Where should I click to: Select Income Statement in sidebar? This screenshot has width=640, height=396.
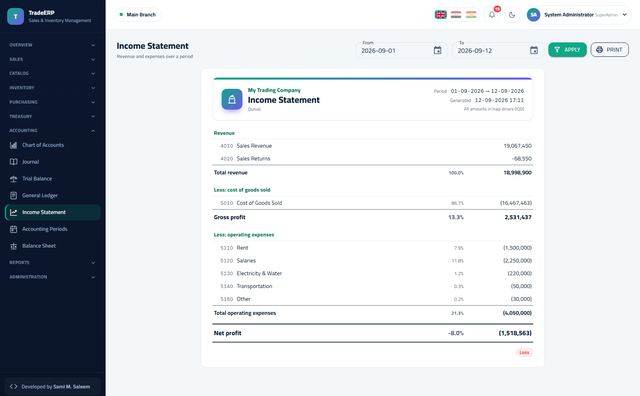(52, 212)
